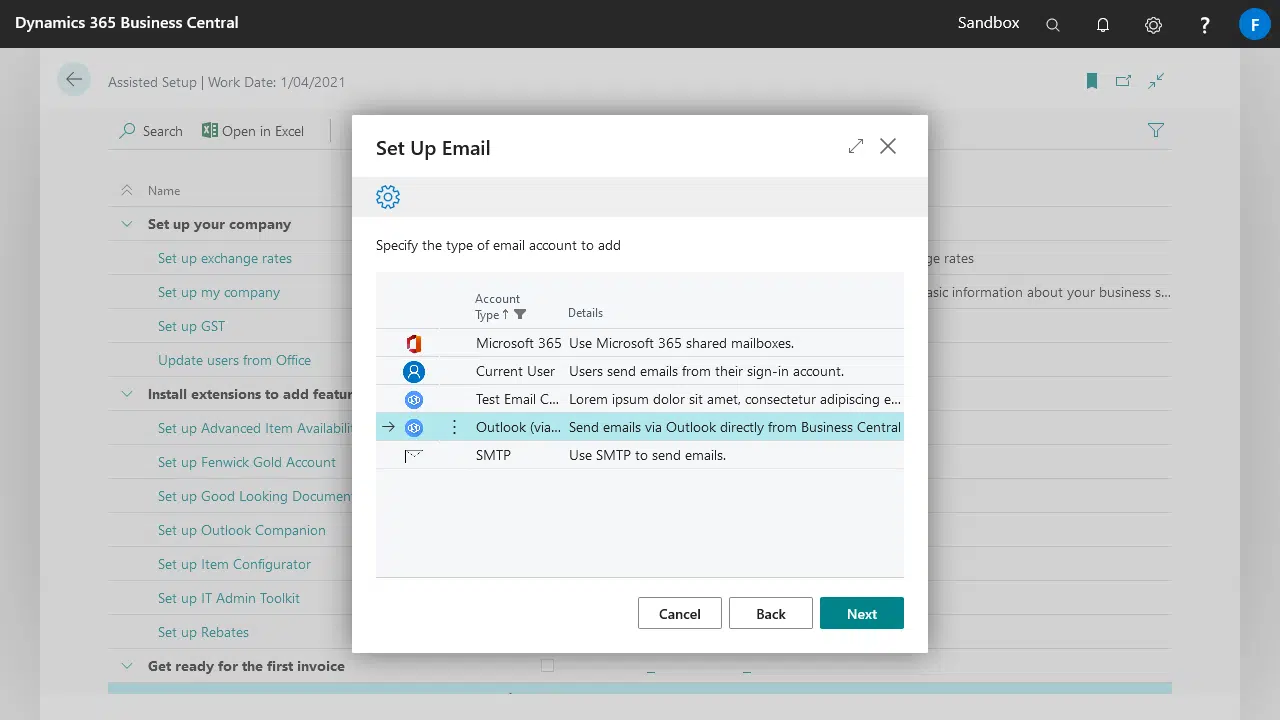
Task: Click the Microsoft 365 Office icon
Action: pos(414,343)
